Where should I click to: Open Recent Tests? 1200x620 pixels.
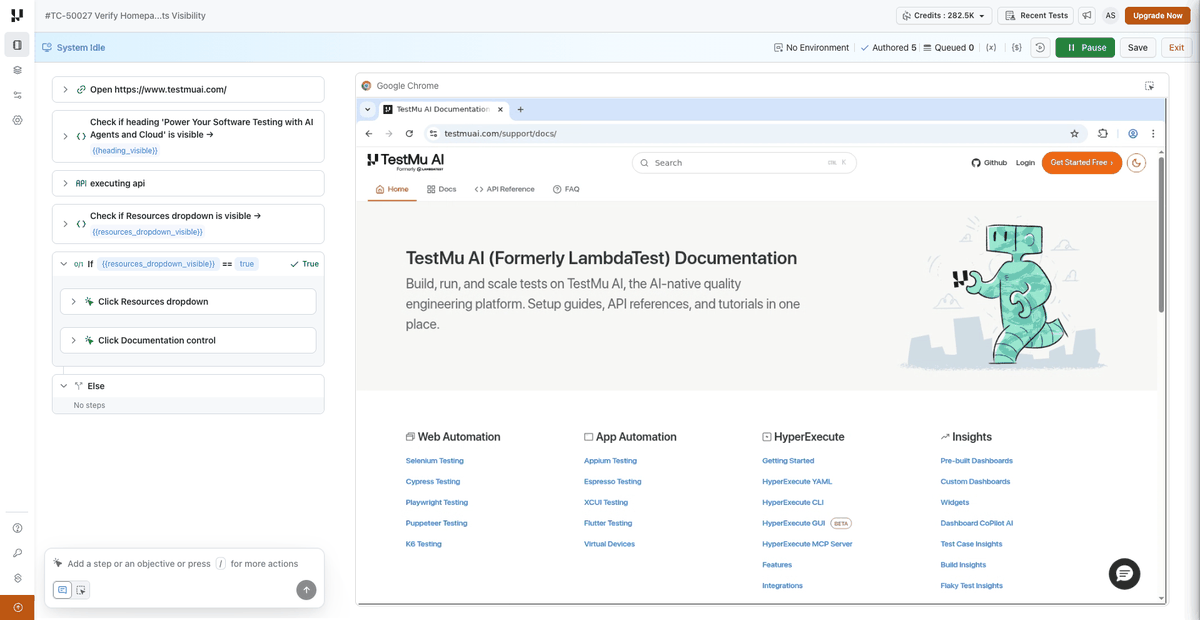click(x=1035, y=15)
